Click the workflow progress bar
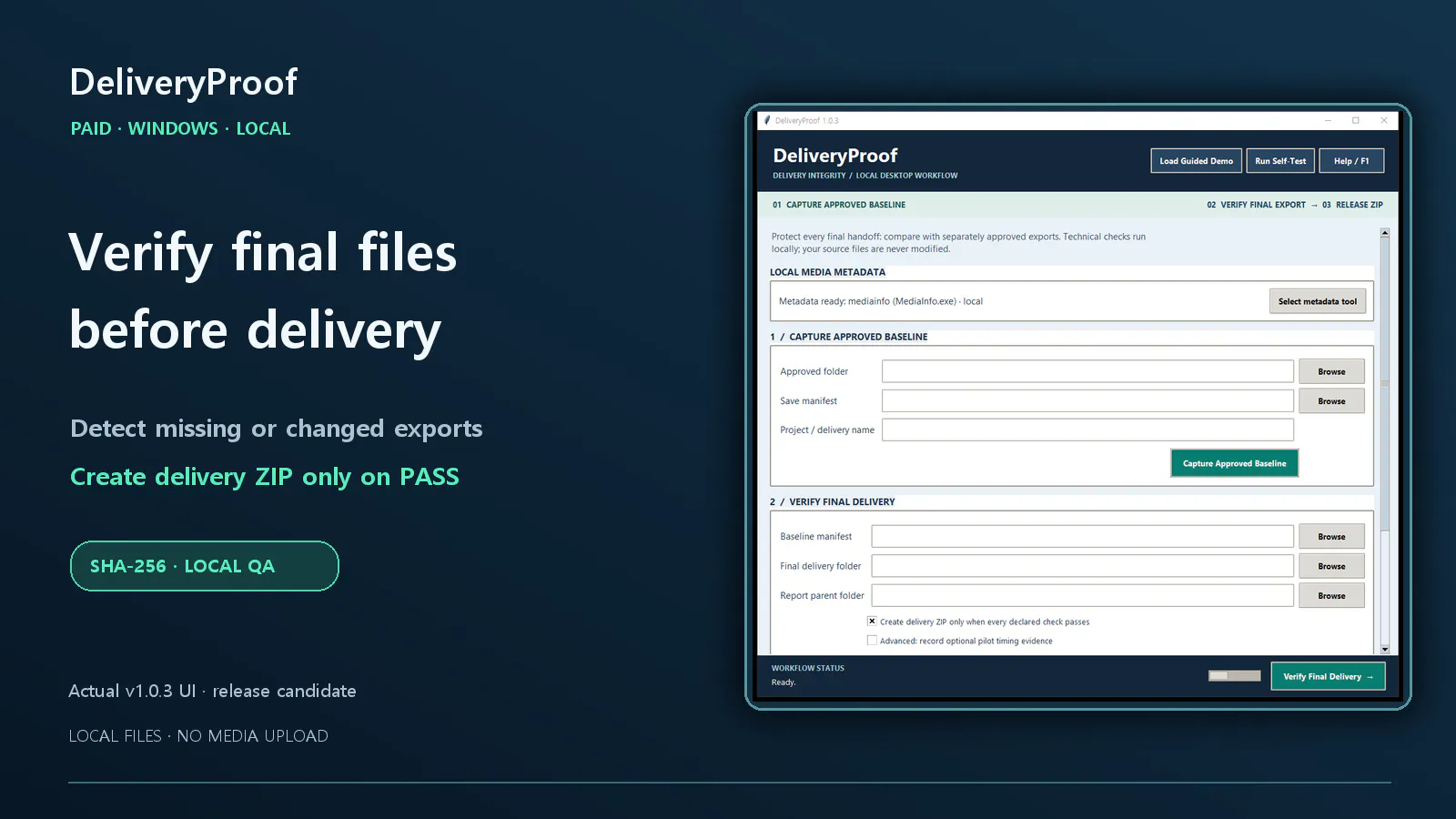 coord(1234,675)
